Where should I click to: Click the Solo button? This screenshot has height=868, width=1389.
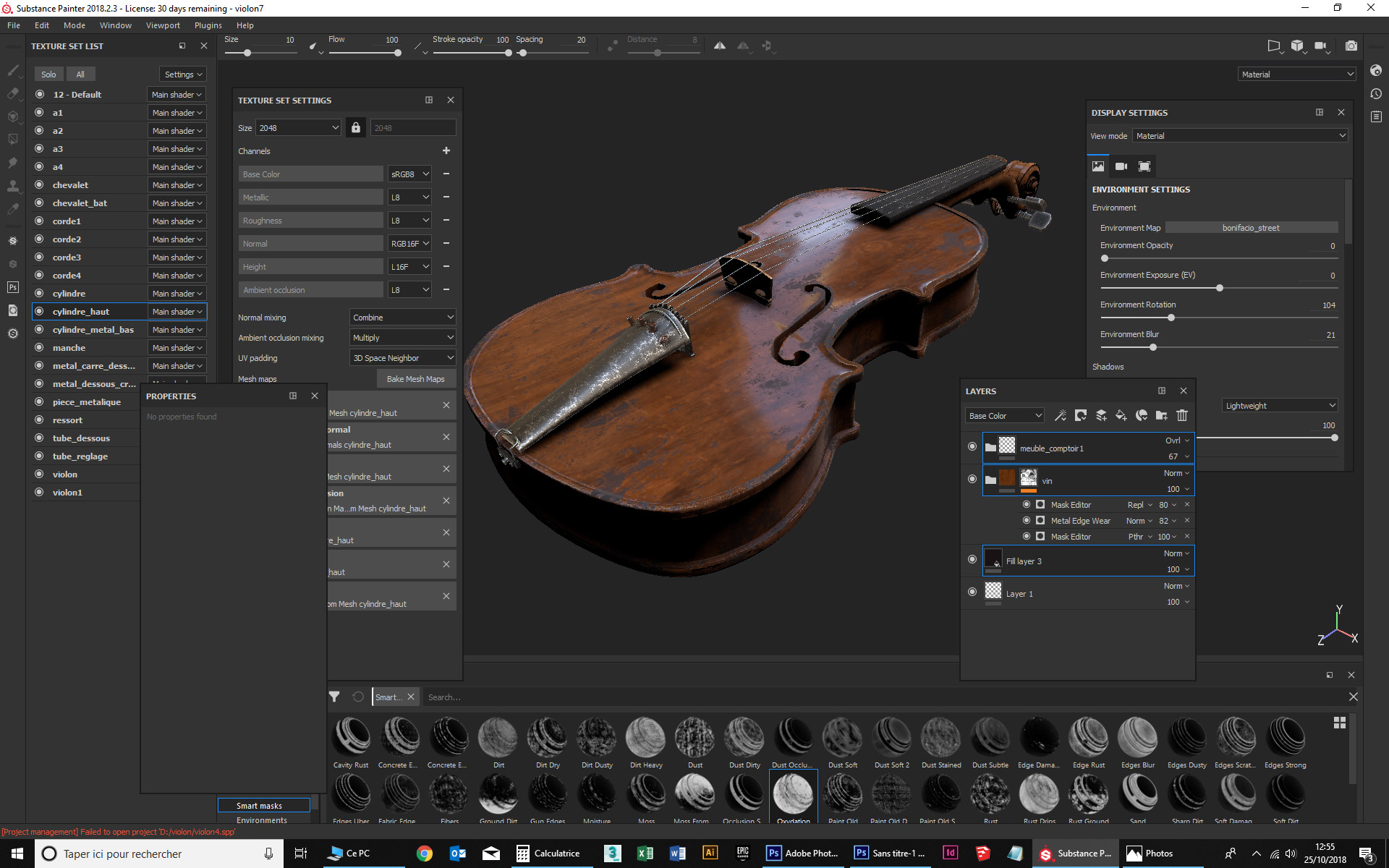48,74
